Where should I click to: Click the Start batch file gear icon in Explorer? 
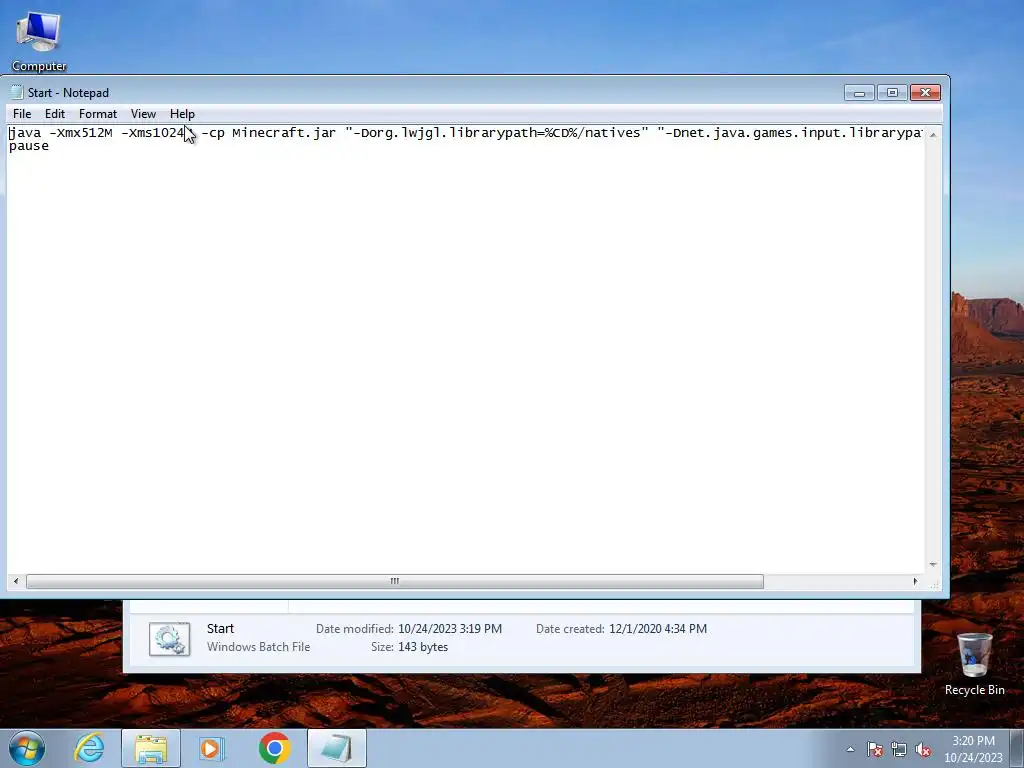(x=169, y=639)
